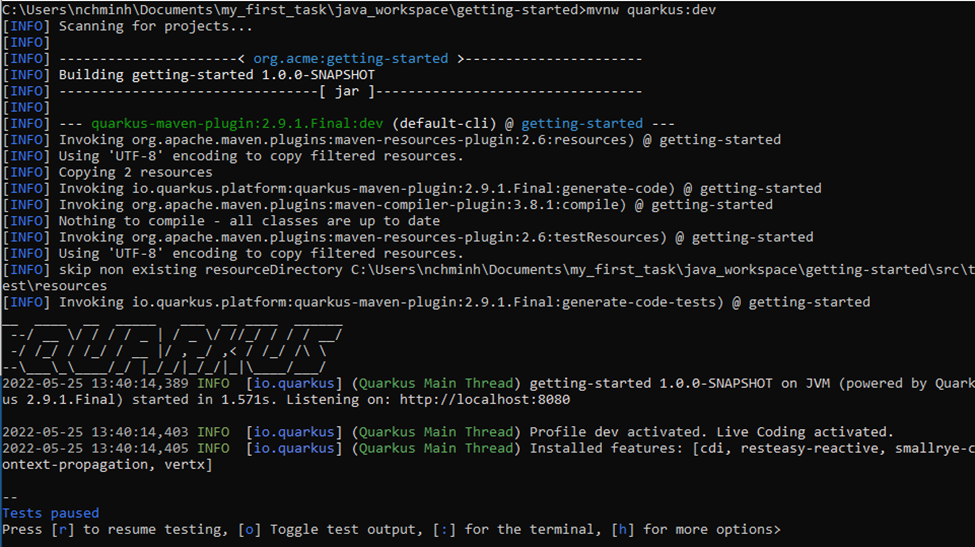Click 'generate-code-tests)' invocation text
Image resolution: width=975 pixels, height=547 pixels.
coord(642,302)
